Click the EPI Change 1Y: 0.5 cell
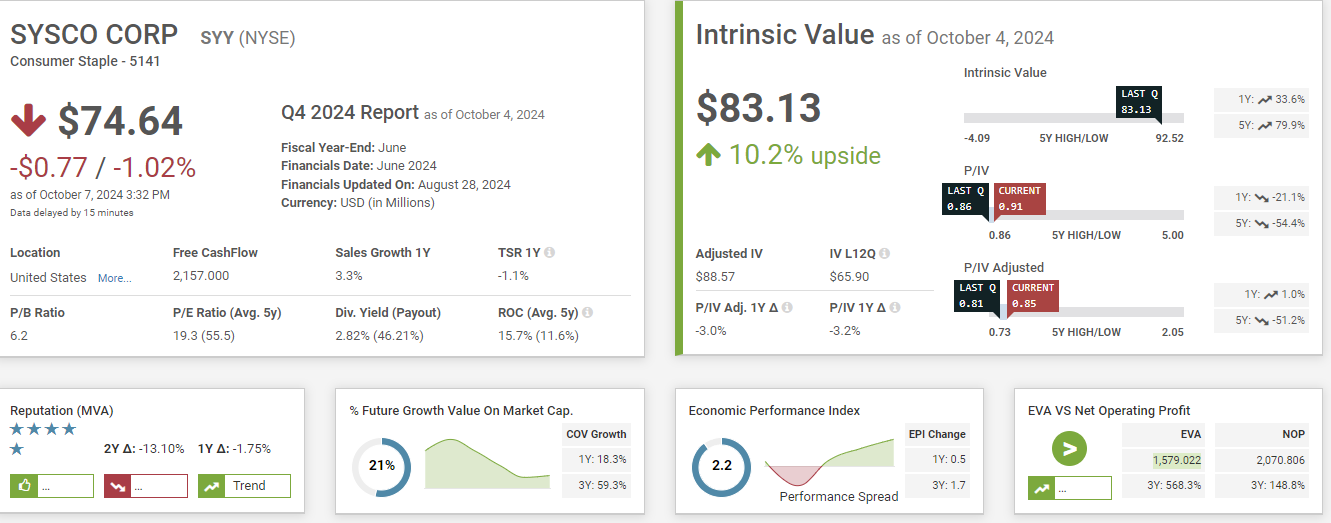Viewport: 1331px width, 523px height. [937, 459]
